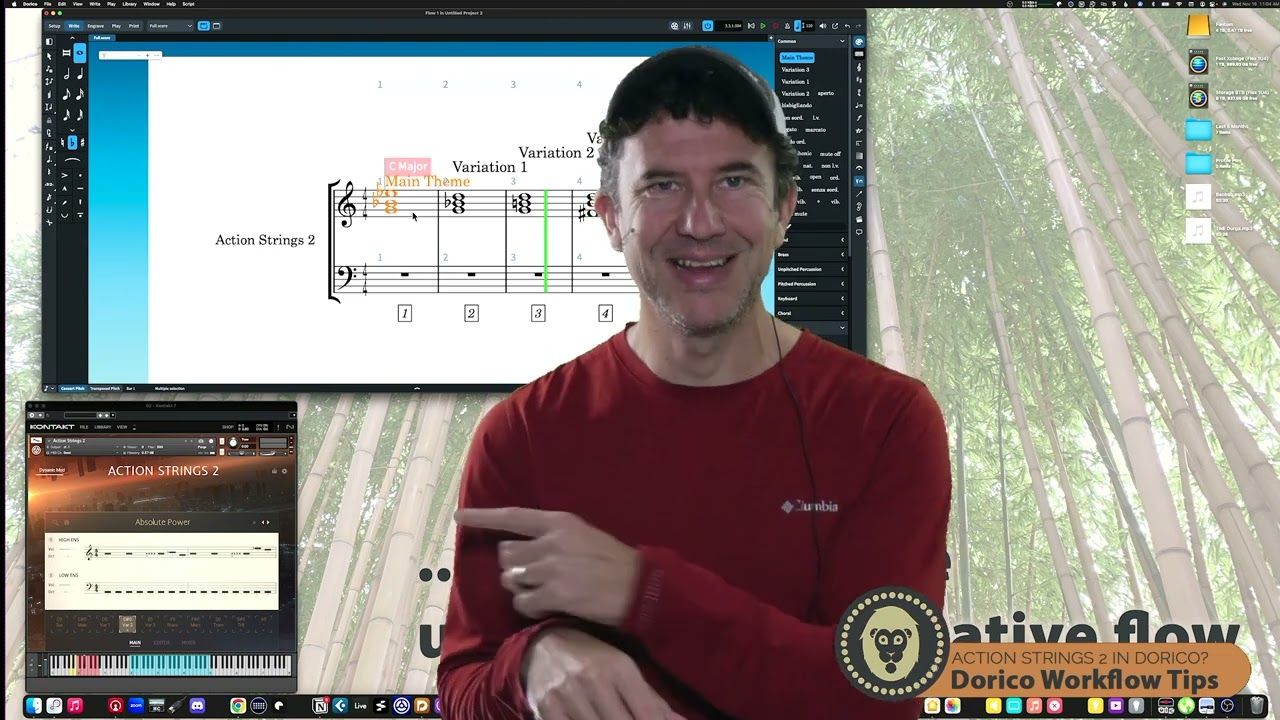Add an accent articulation

[x=66, y=175]
